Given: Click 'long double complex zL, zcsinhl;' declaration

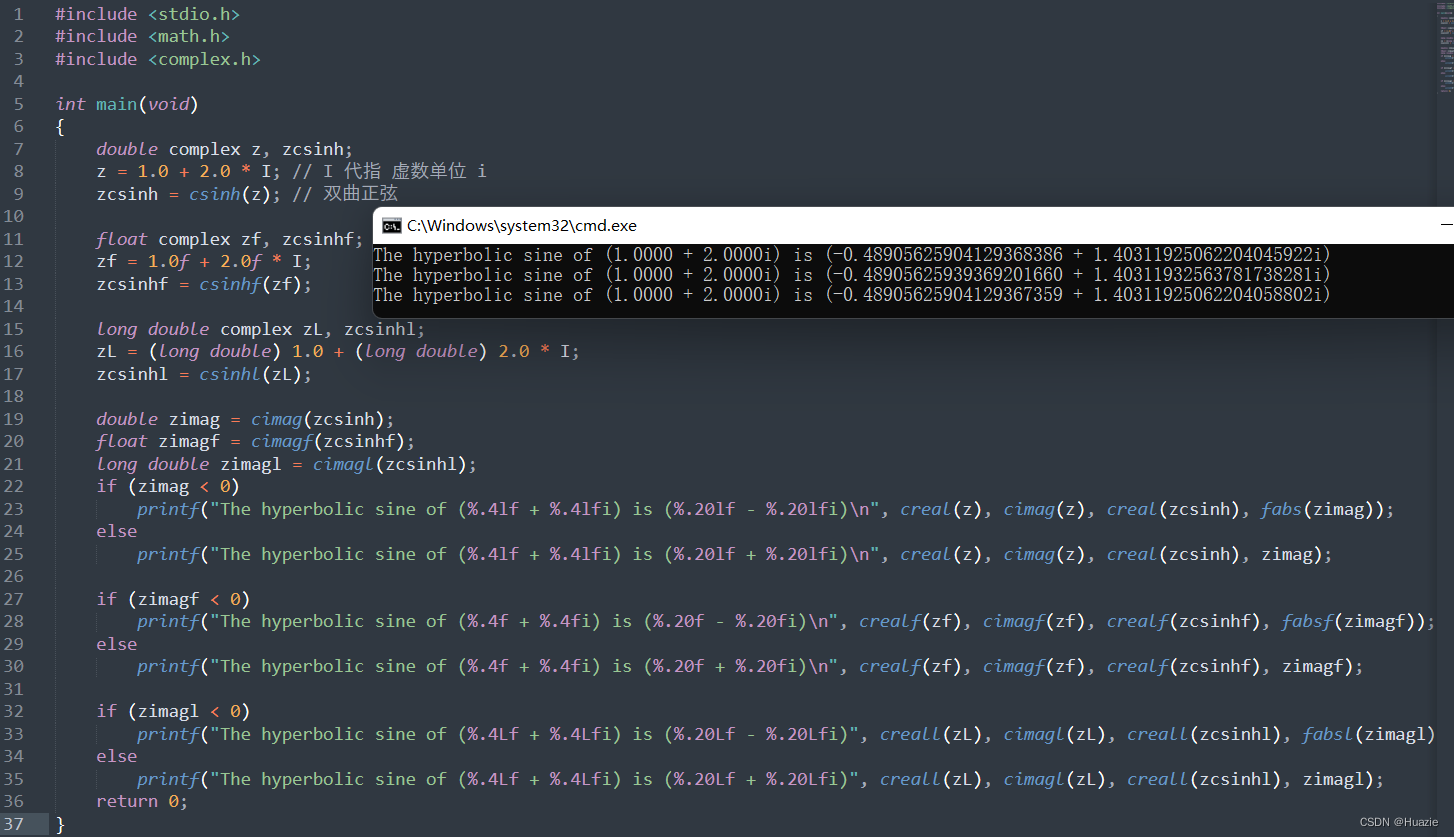Looking at the screenshot, I should pyautogui.click(x=260, y=329).
